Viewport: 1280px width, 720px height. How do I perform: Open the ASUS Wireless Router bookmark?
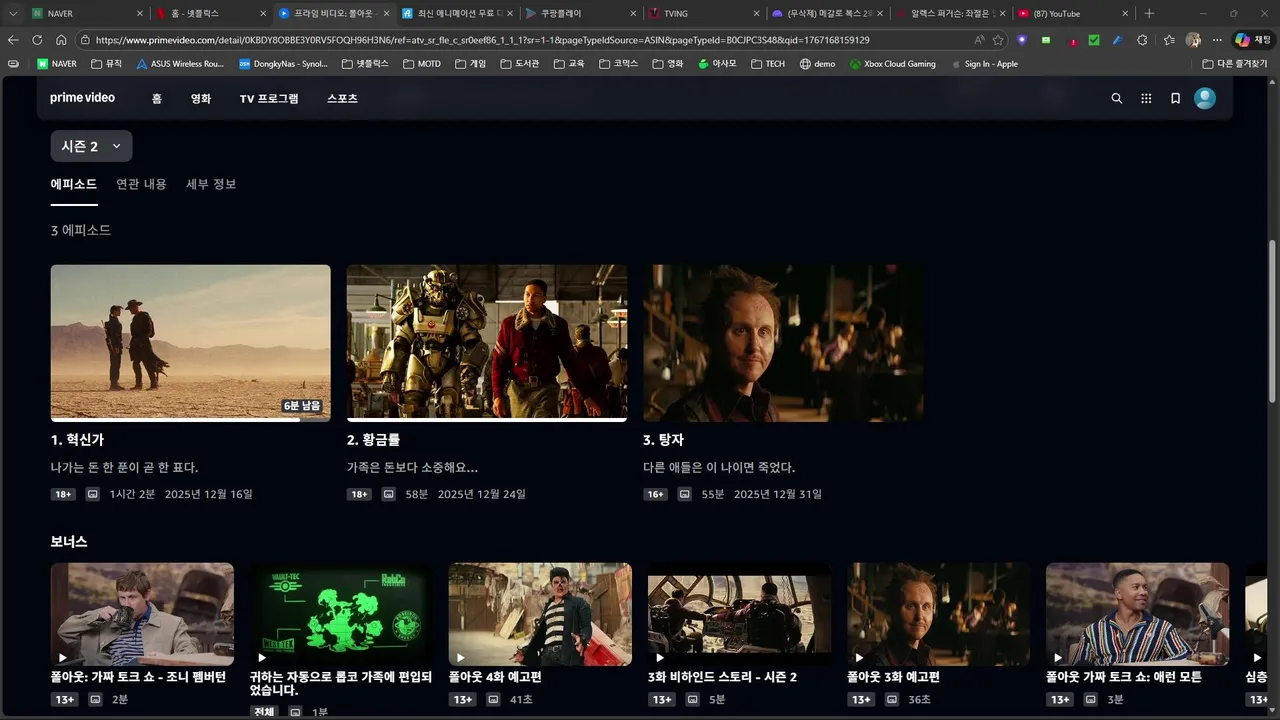180,64
